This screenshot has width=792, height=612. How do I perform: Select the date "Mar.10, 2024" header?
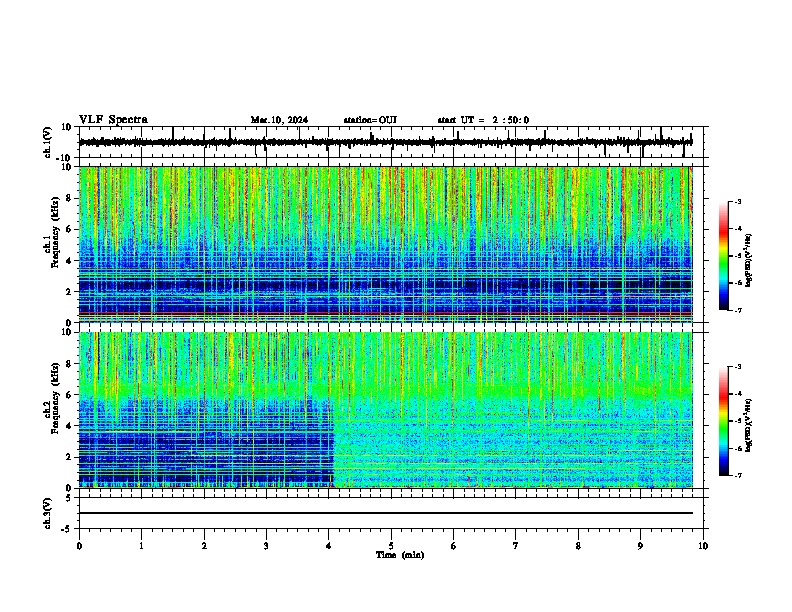click(279, 120)
